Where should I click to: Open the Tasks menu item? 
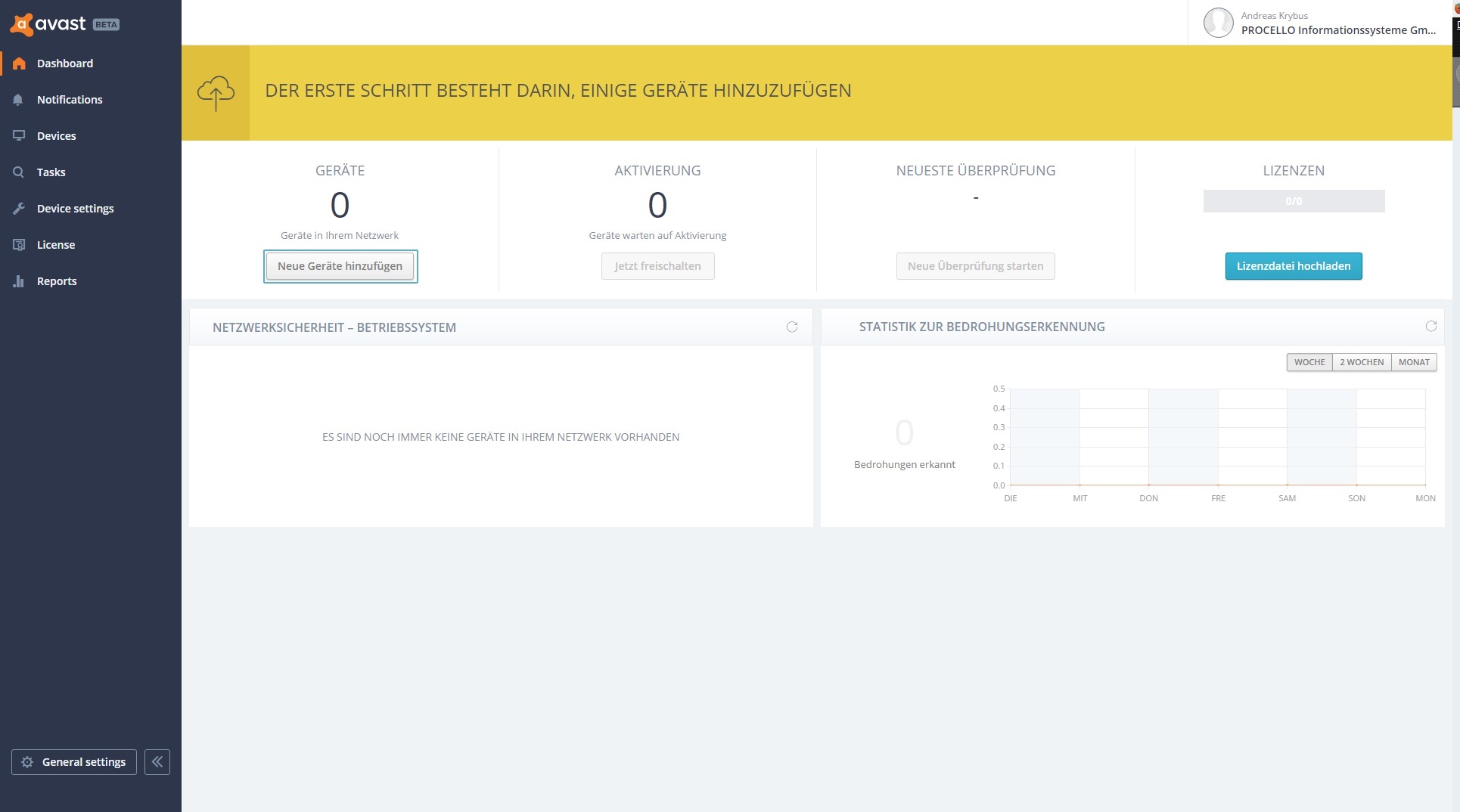(x=91, y=172)
